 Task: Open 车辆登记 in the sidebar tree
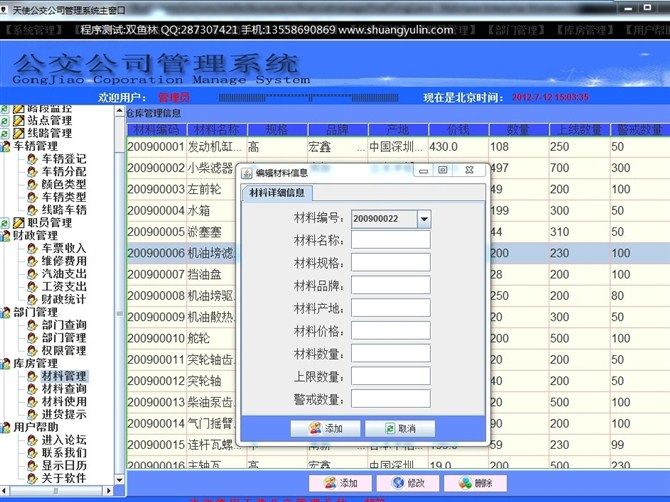64,159
